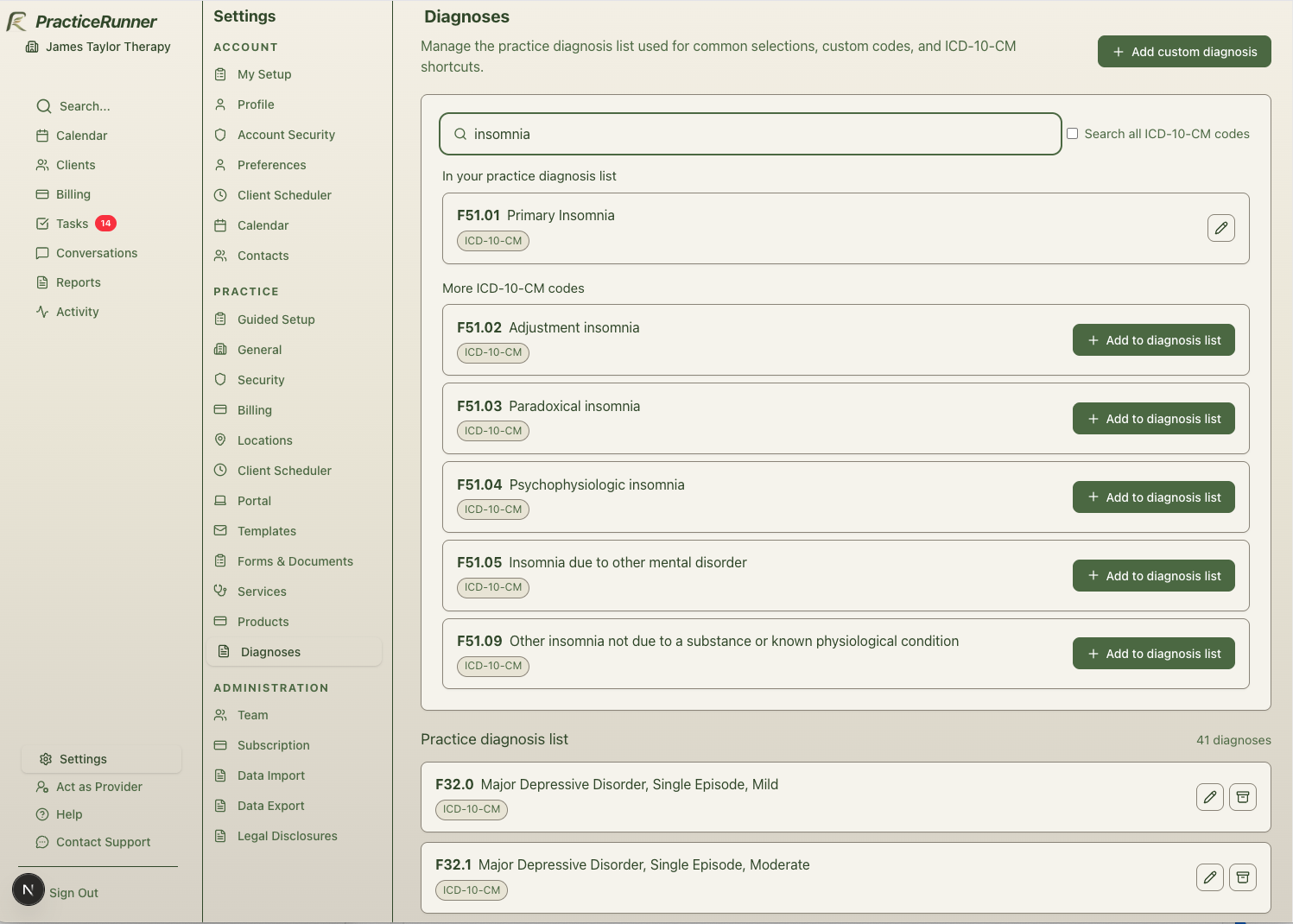The width and height of the screenshot is (1293, 924).
Task: Click the Contact Support chat icon
Action: pos(42,842)
